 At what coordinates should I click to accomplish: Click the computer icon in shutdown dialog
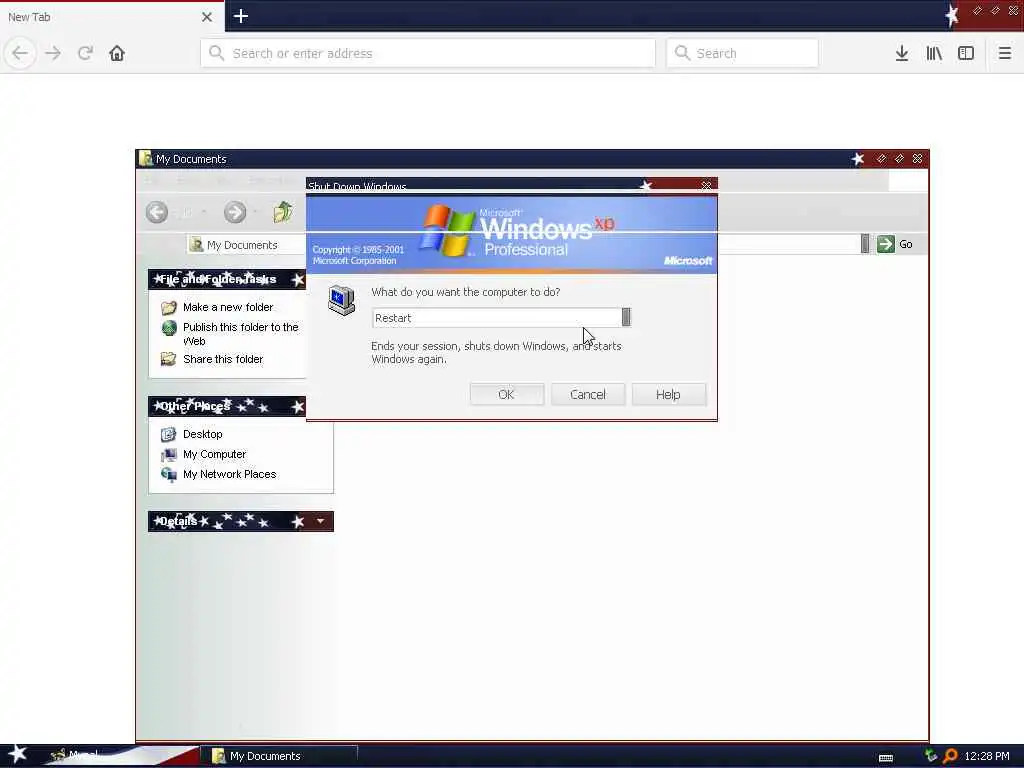[x=342, y=300]
